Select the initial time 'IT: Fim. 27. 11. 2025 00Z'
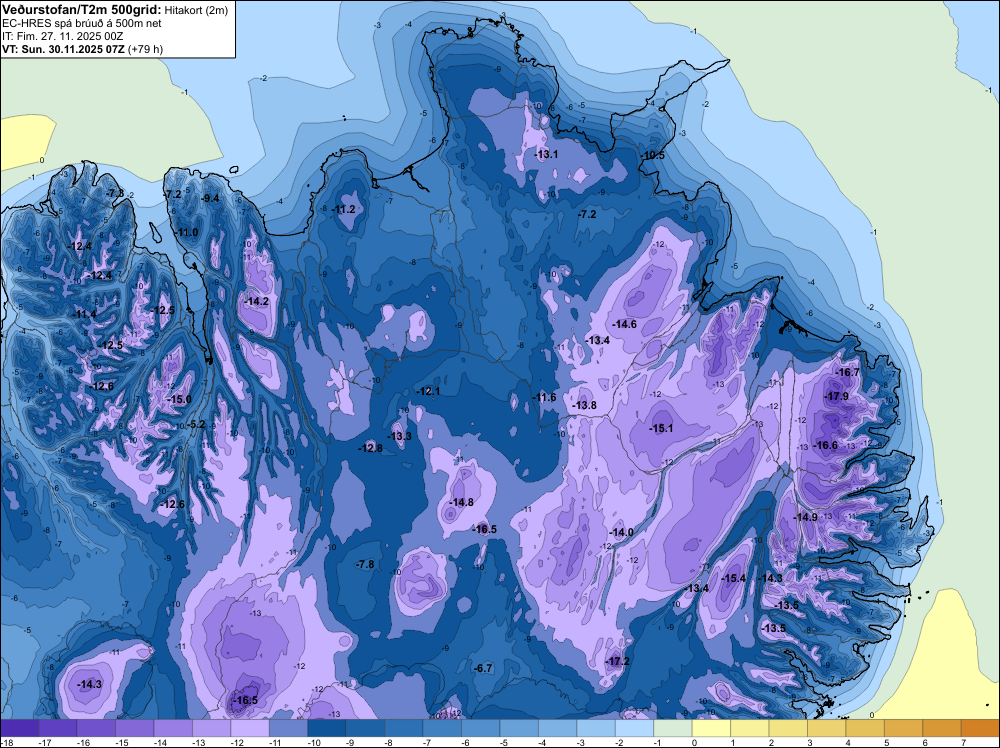1000x748 pixels. click(x=62, y=36)
